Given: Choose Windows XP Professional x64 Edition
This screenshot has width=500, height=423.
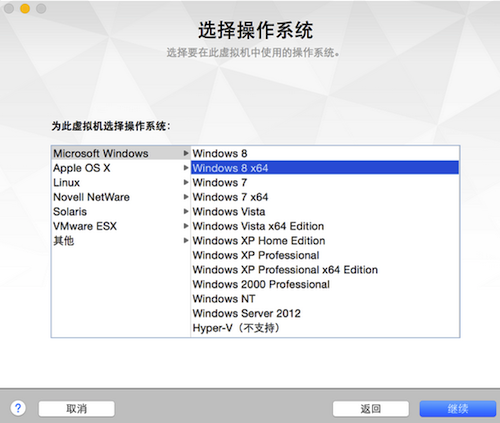Looking at the screenshot, I should pyautogui.click(x=325, y=270).
